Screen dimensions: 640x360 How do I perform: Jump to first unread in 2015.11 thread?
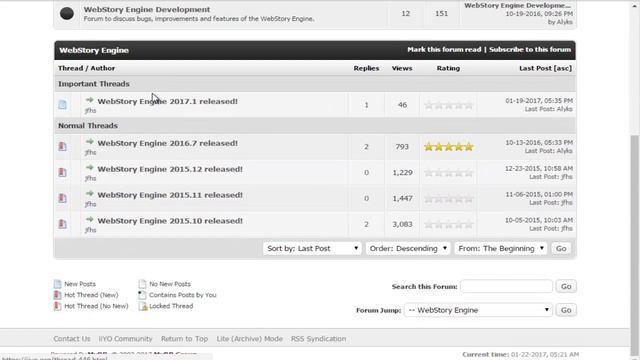[89, 193]
